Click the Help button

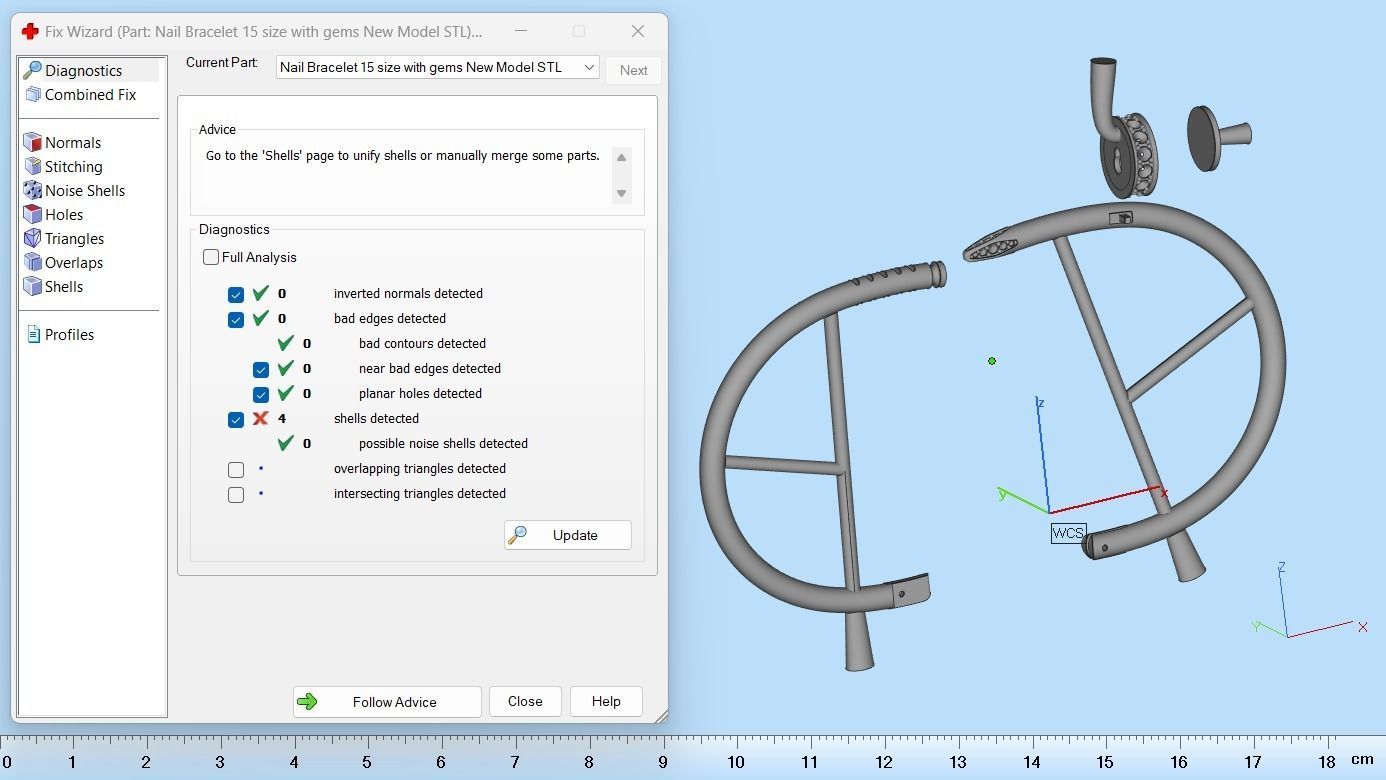pyautogui.click(x=606, y=702)
